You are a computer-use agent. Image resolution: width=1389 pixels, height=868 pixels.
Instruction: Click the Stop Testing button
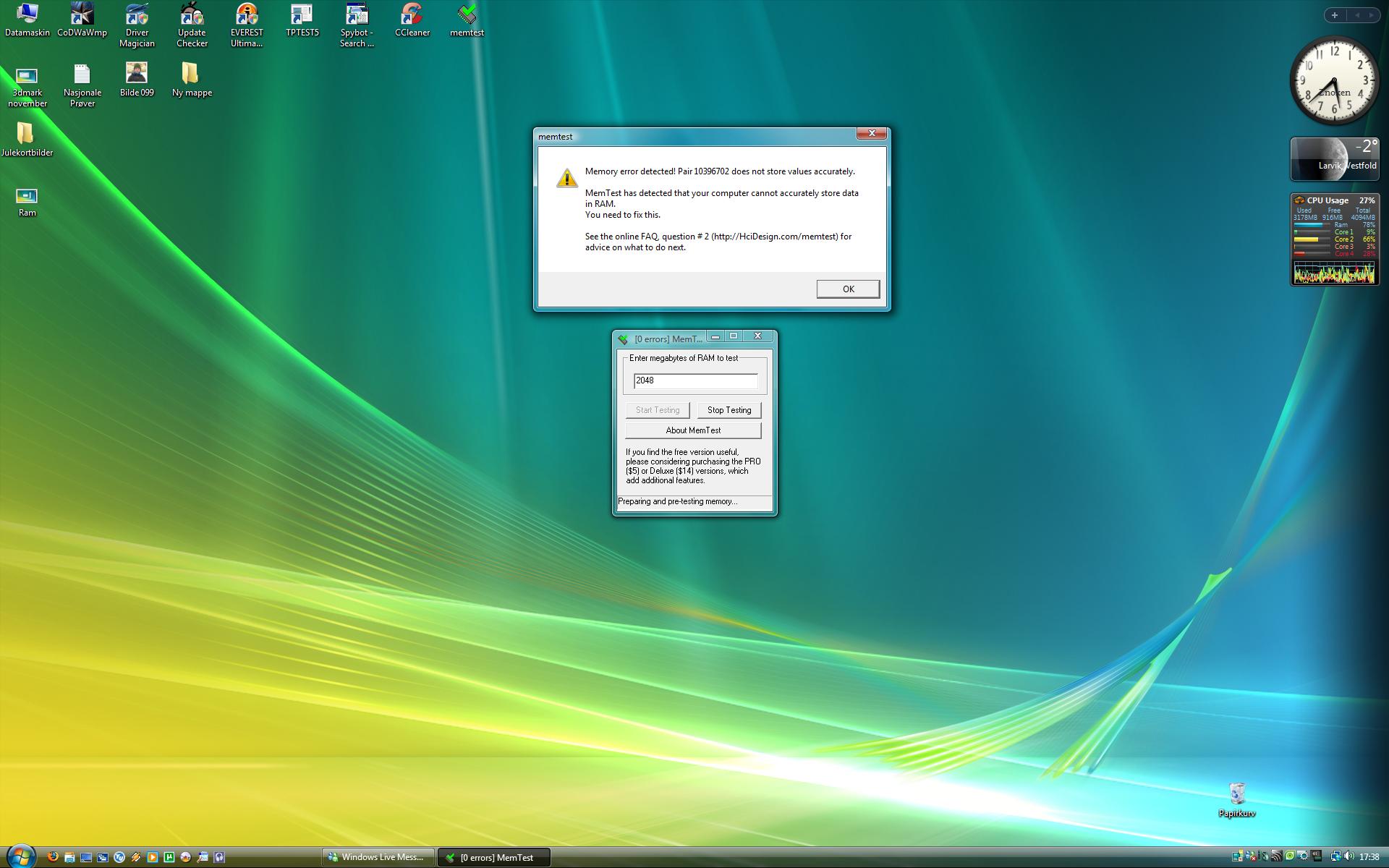[729, 410]
